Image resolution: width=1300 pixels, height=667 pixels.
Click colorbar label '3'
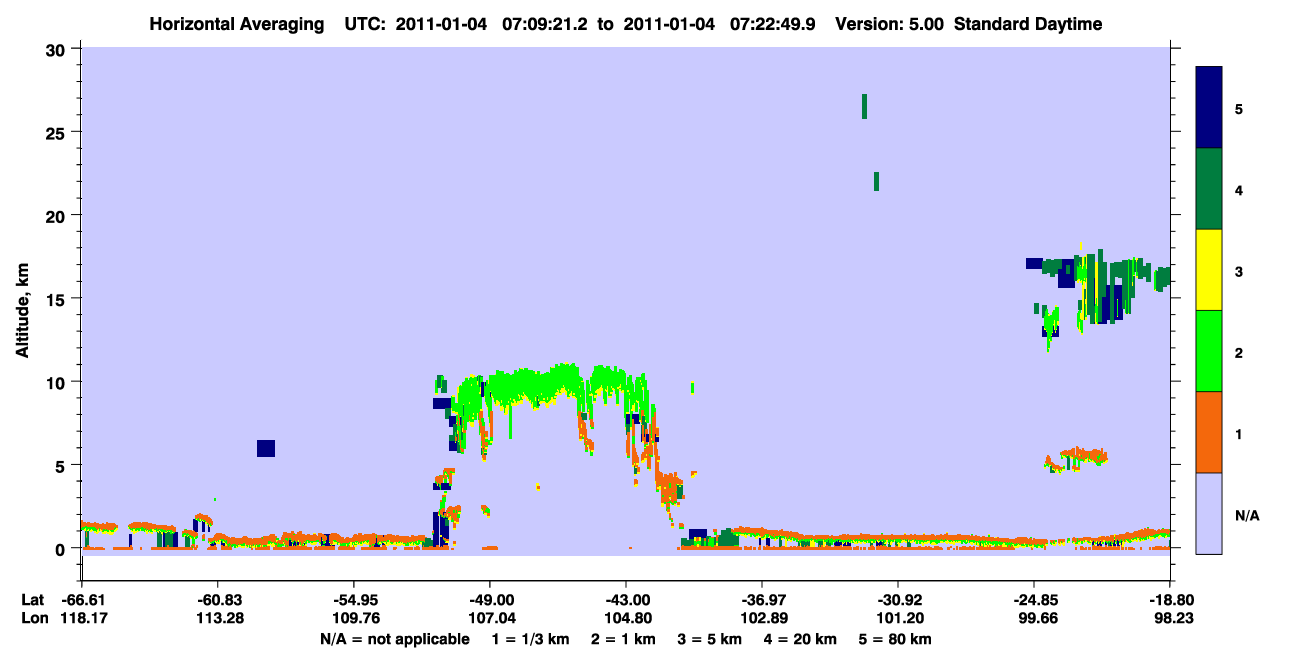[1240, 270]
